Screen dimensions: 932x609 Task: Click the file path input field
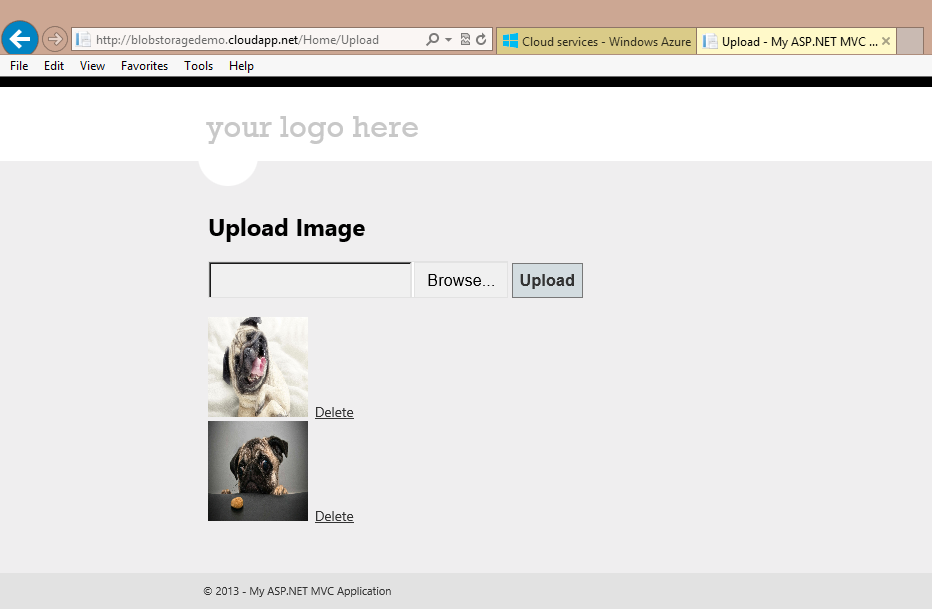pos(310,280)
